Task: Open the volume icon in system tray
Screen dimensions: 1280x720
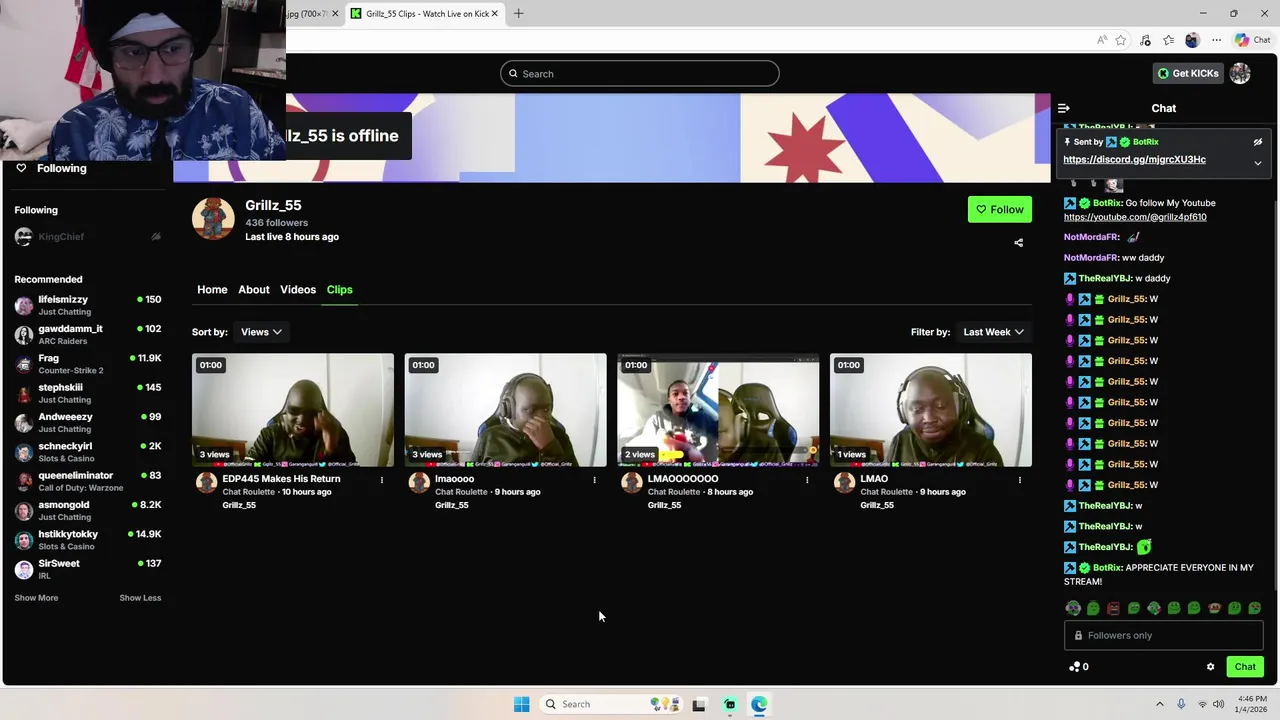Action: pos(1218,704)
